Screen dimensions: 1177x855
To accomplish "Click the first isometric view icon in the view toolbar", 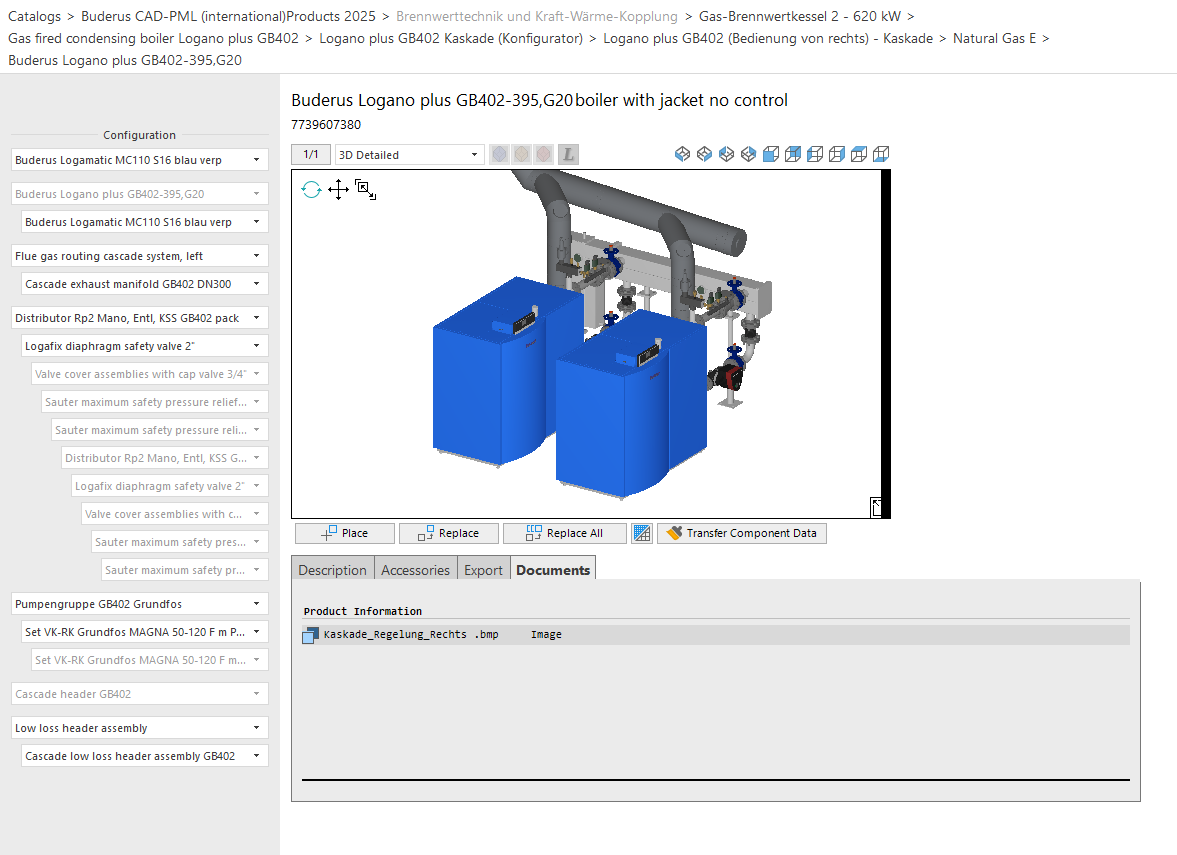I will pyautogui.click(x=682, y=154).
